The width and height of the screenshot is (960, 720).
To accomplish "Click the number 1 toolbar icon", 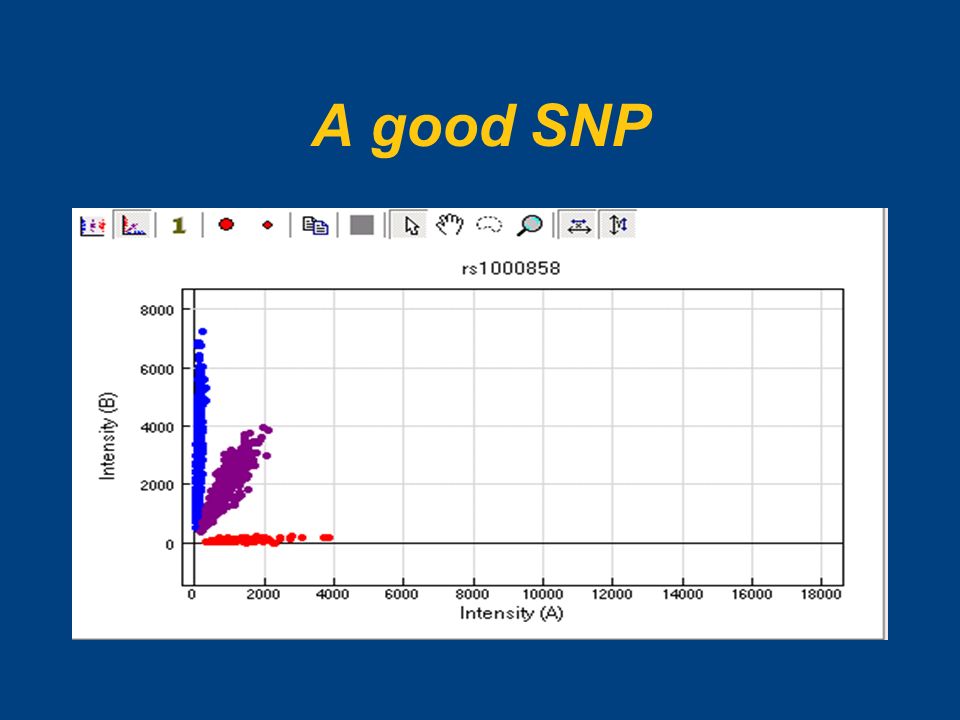I will (x=178, y=225).
